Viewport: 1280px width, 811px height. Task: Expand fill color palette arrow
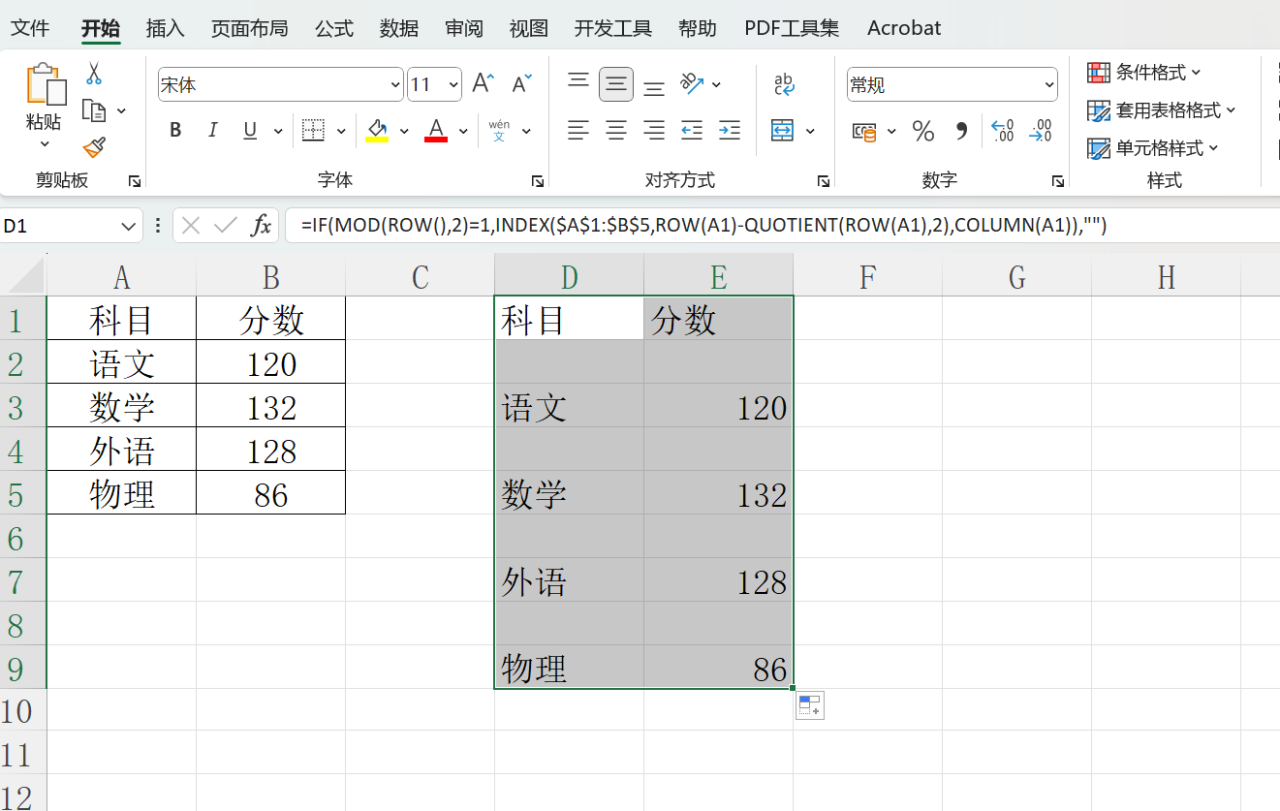pyautogui.click(x=404, y=131)
